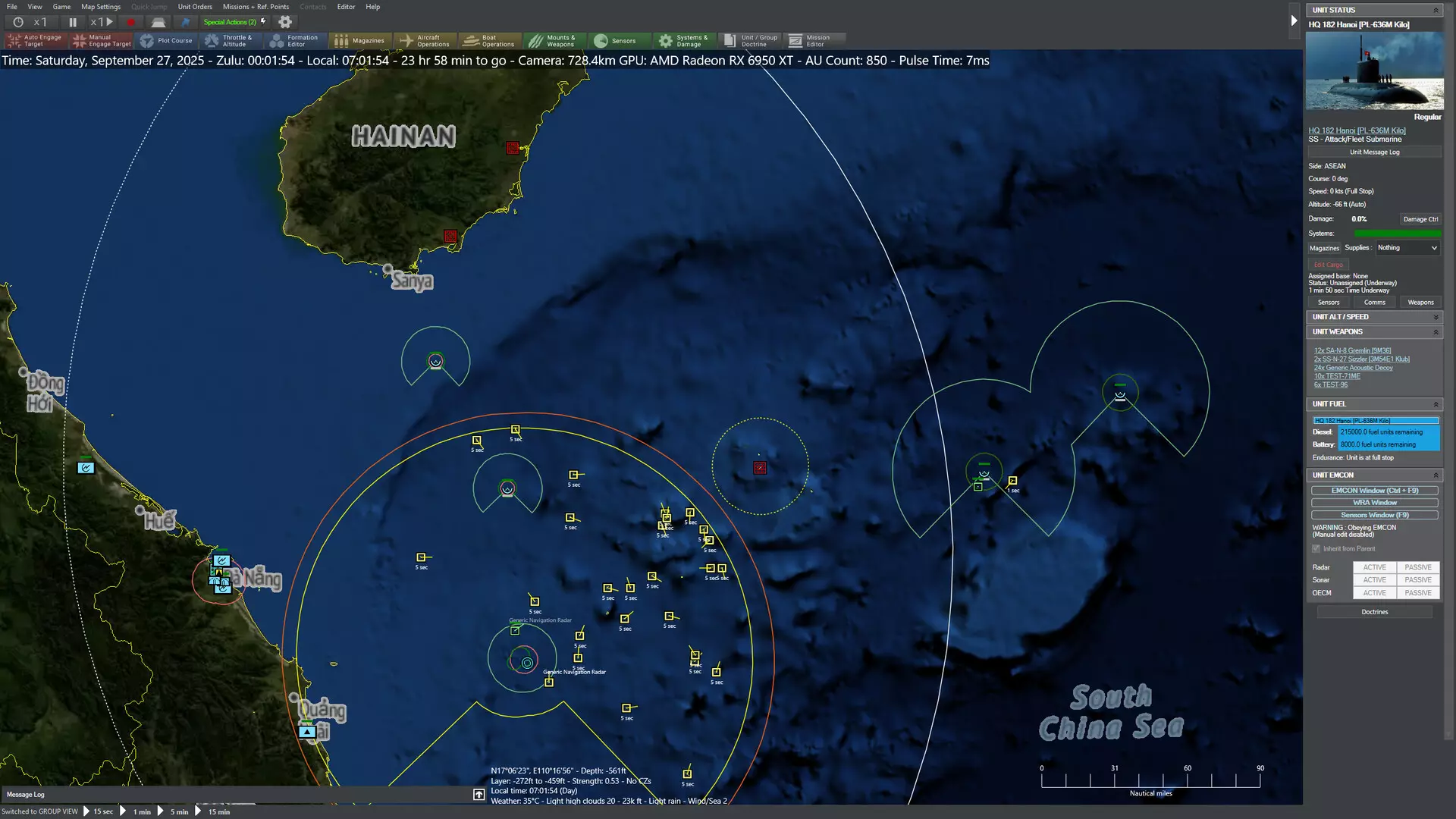Click the Magazines button in Unit Status
This screenshot has width=1456, height=819.
point(1324,248)
